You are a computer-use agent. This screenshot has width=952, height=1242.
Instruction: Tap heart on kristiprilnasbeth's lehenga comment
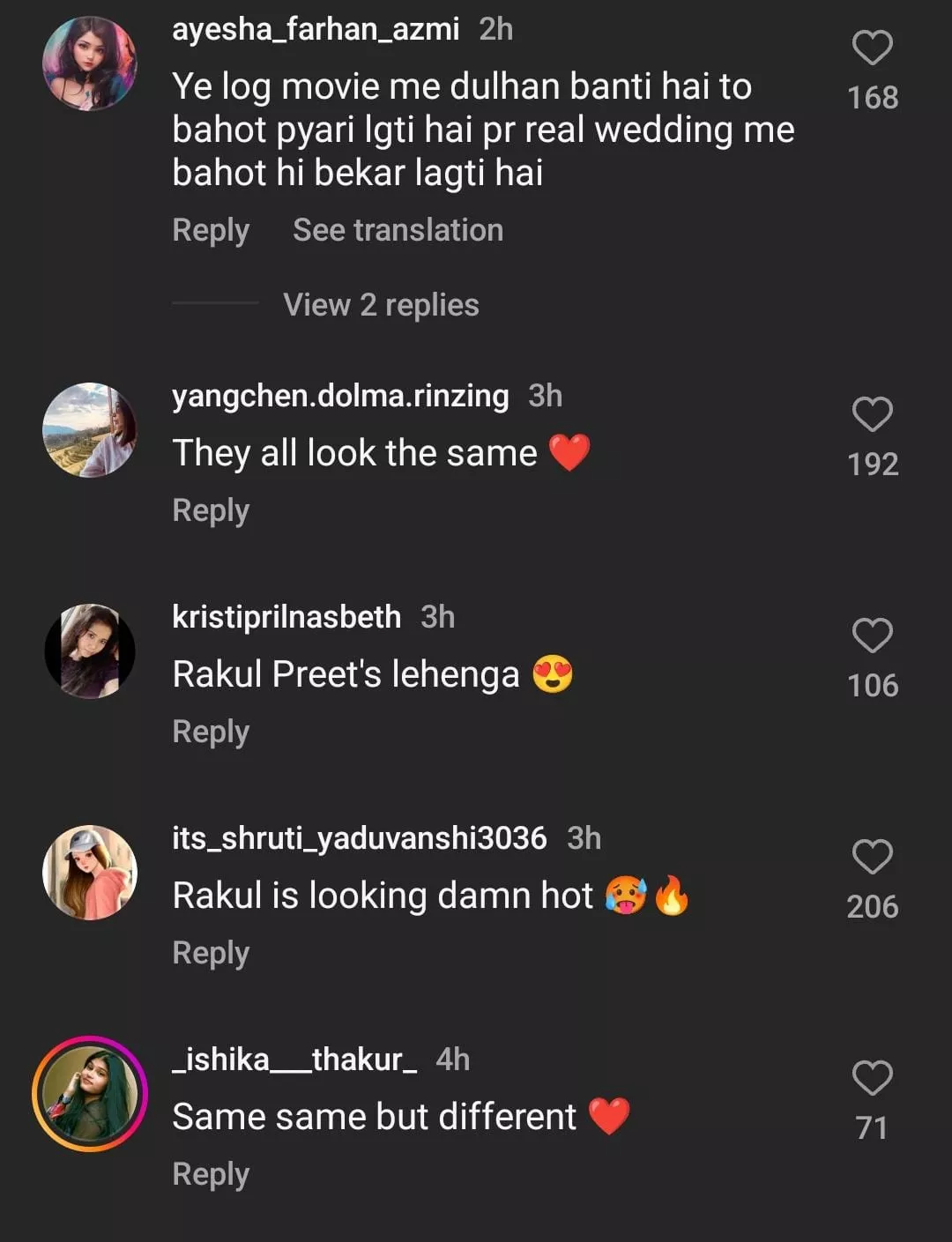pos(872,636)
